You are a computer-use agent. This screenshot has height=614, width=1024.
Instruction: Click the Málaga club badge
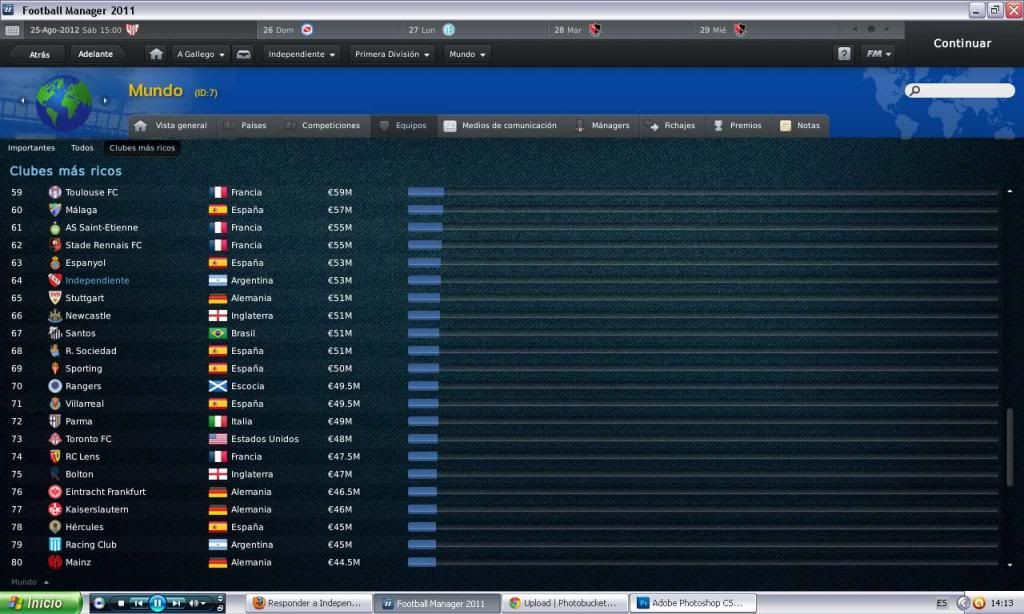tap(55, 210)
